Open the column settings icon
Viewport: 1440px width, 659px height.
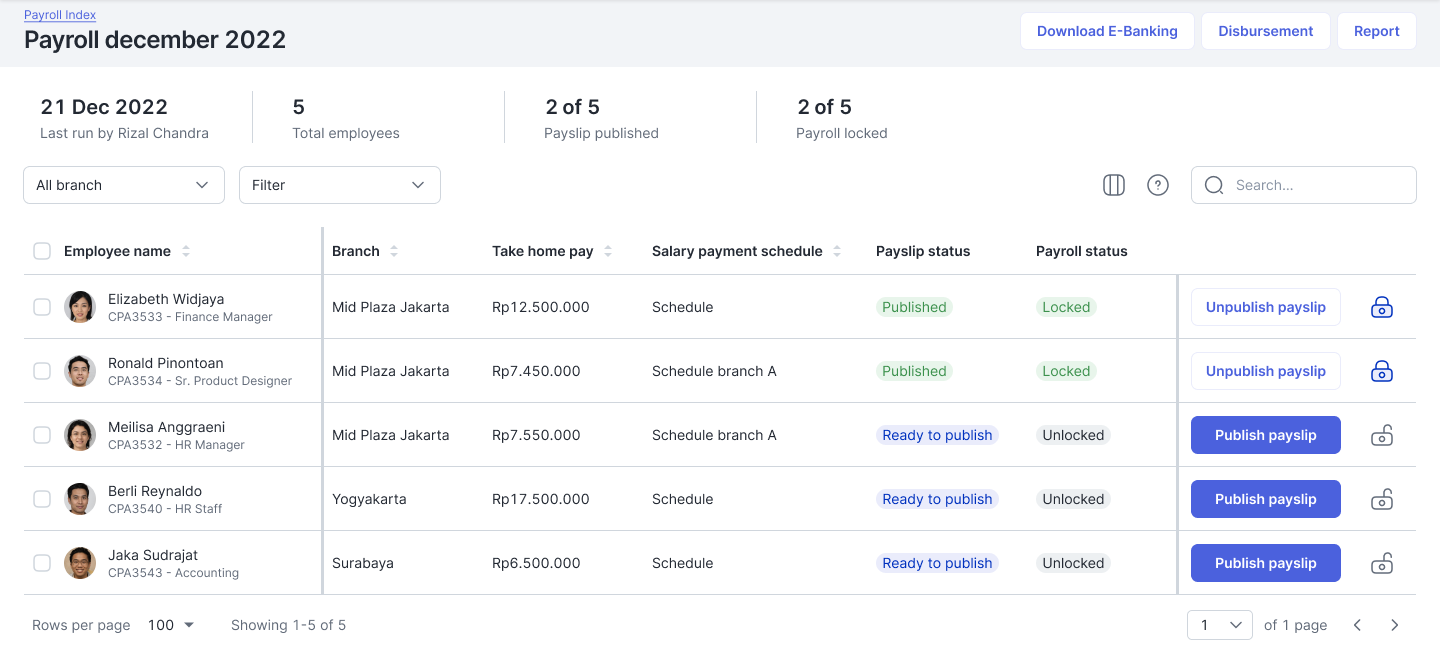coord(1113,185)
